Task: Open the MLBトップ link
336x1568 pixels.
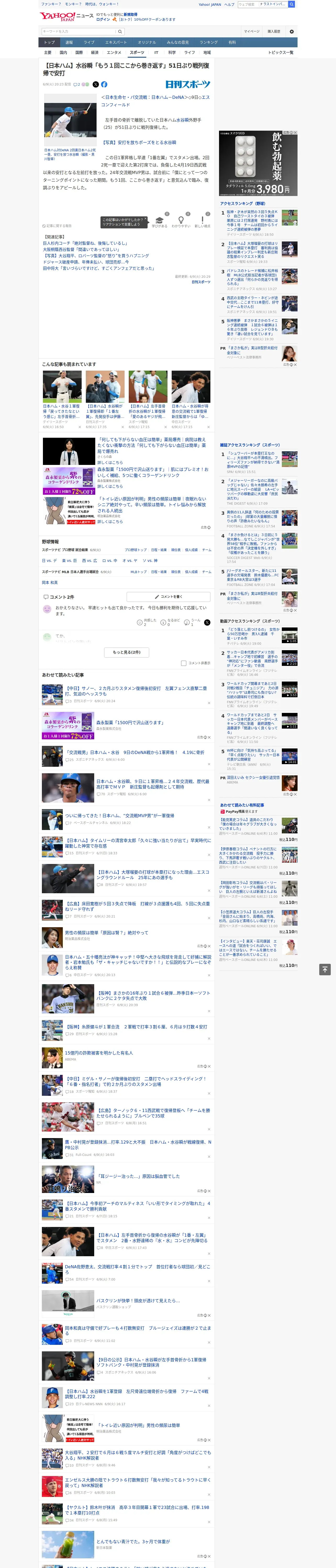Action: click(138, 572)
